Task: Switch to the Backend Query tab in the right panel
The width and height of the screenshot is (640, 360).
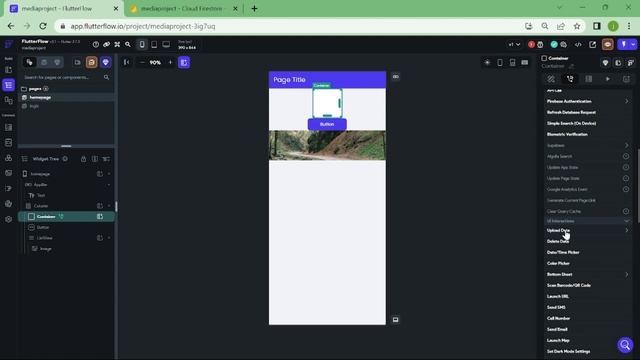Action: 589,79
